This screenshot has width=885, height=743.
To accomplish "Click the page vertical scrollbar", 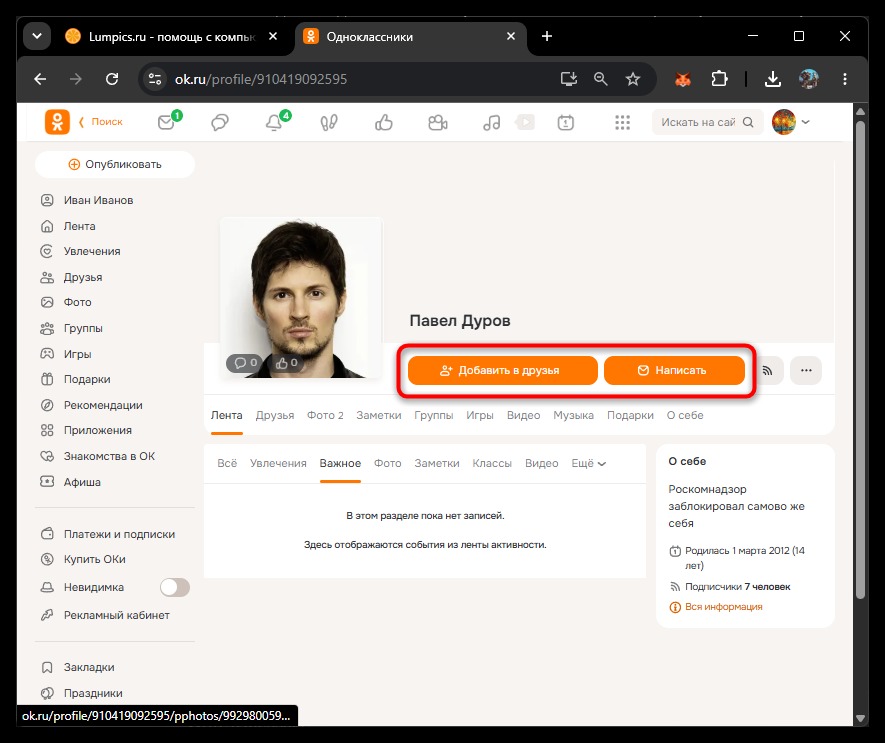I will coord(860,361).
